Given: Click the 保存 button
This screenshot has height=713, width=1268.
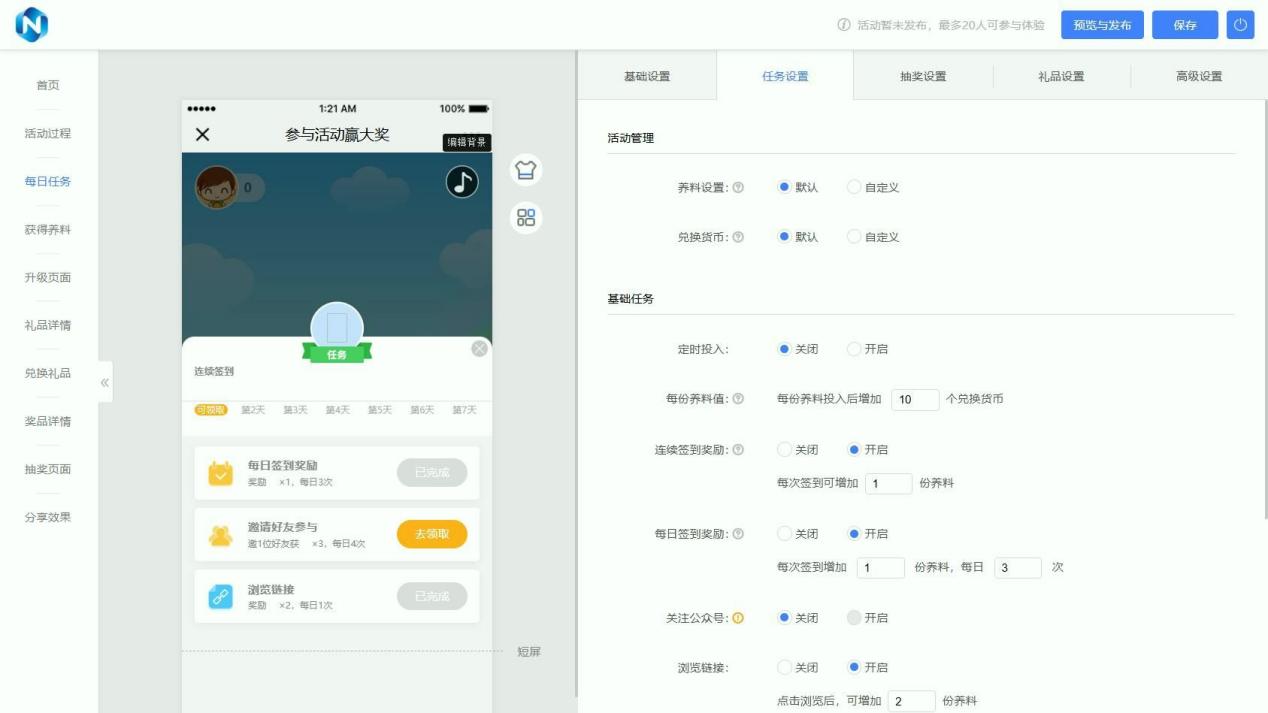Looking at the screenshot, I should point(1185,25).
